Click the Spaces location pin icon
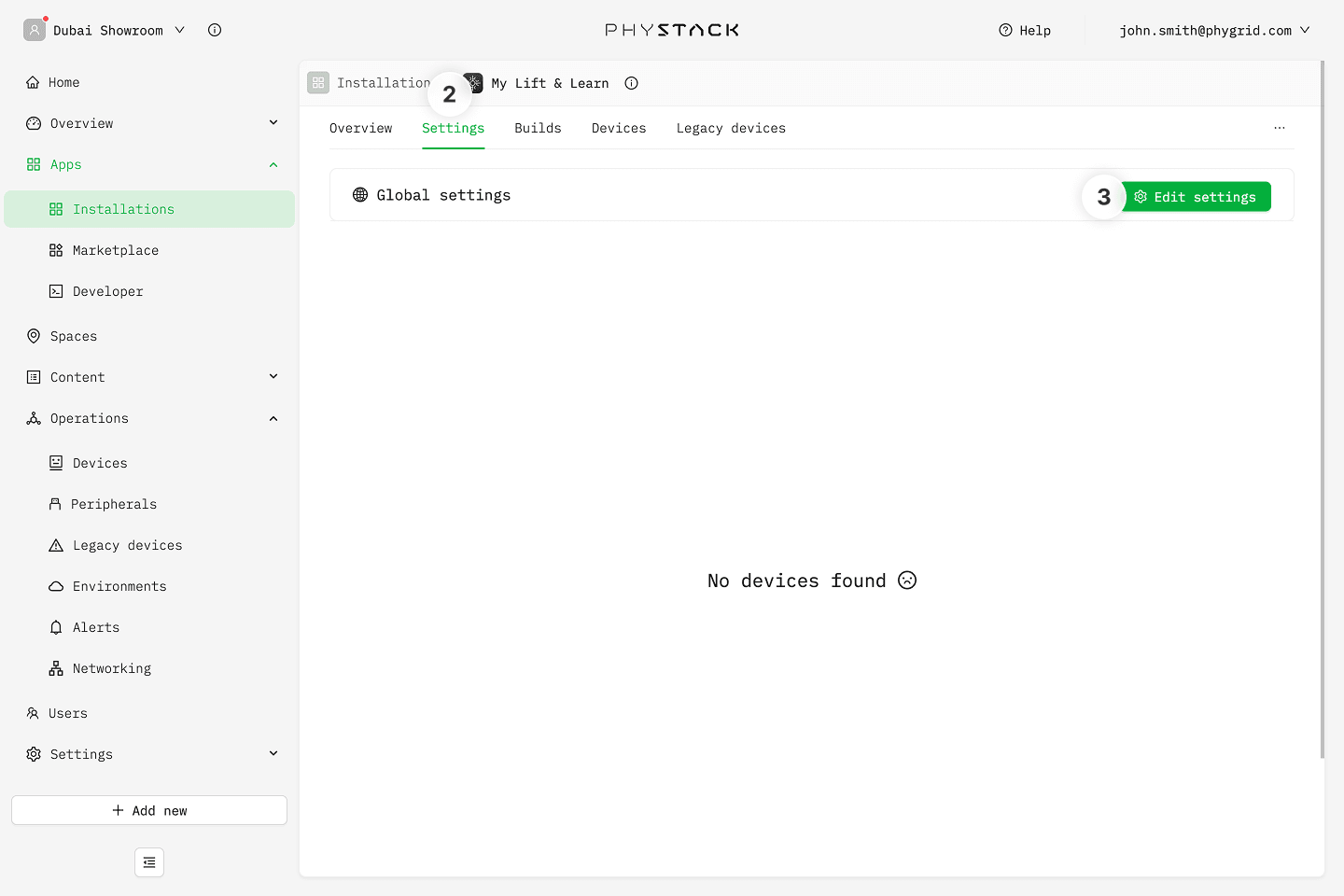This screenshot has width=1344, height=896. click(34, 336)
